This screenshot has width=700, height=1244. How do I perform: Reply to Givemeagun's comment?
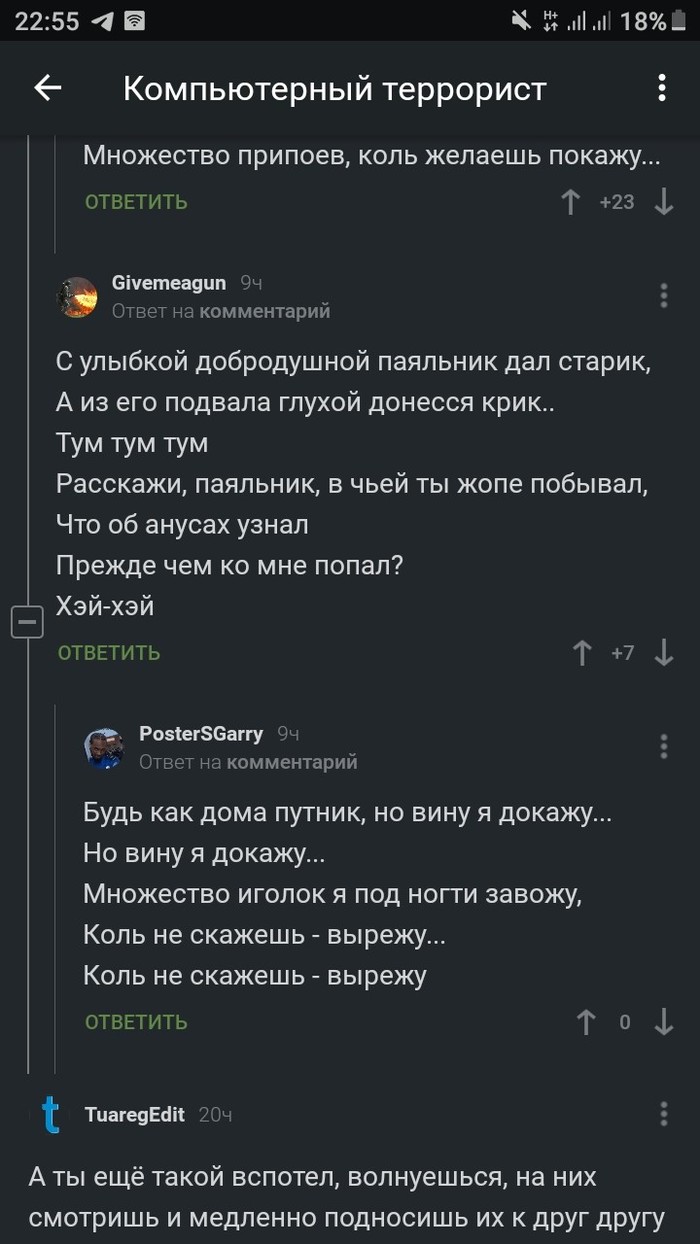[109, 653]
